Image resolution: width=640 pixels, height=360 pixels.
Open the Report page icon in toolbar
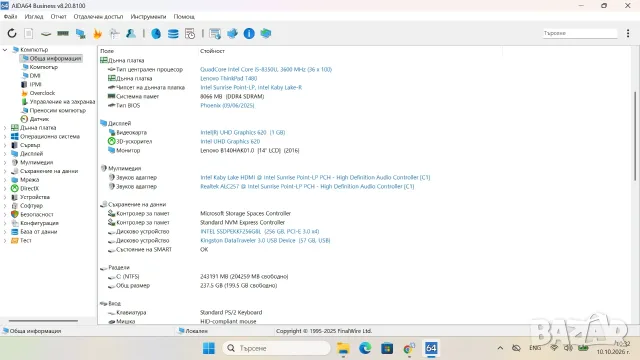coord(29,33)
